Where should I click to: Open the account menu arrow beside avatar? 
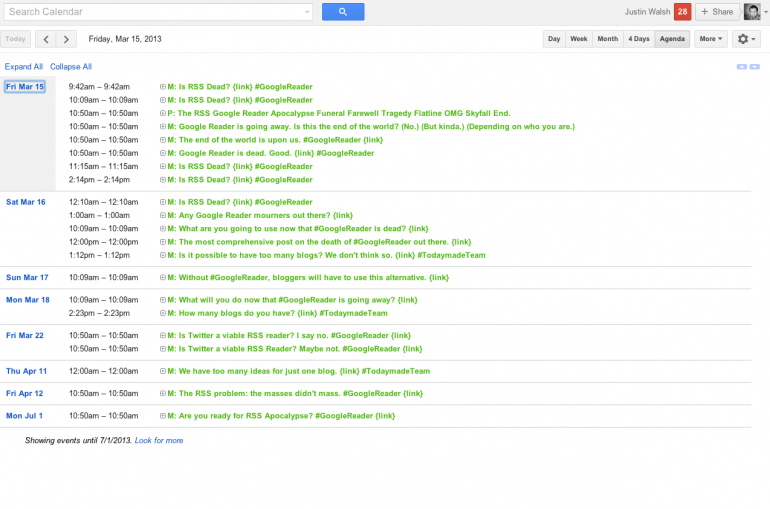click(766, 12)
